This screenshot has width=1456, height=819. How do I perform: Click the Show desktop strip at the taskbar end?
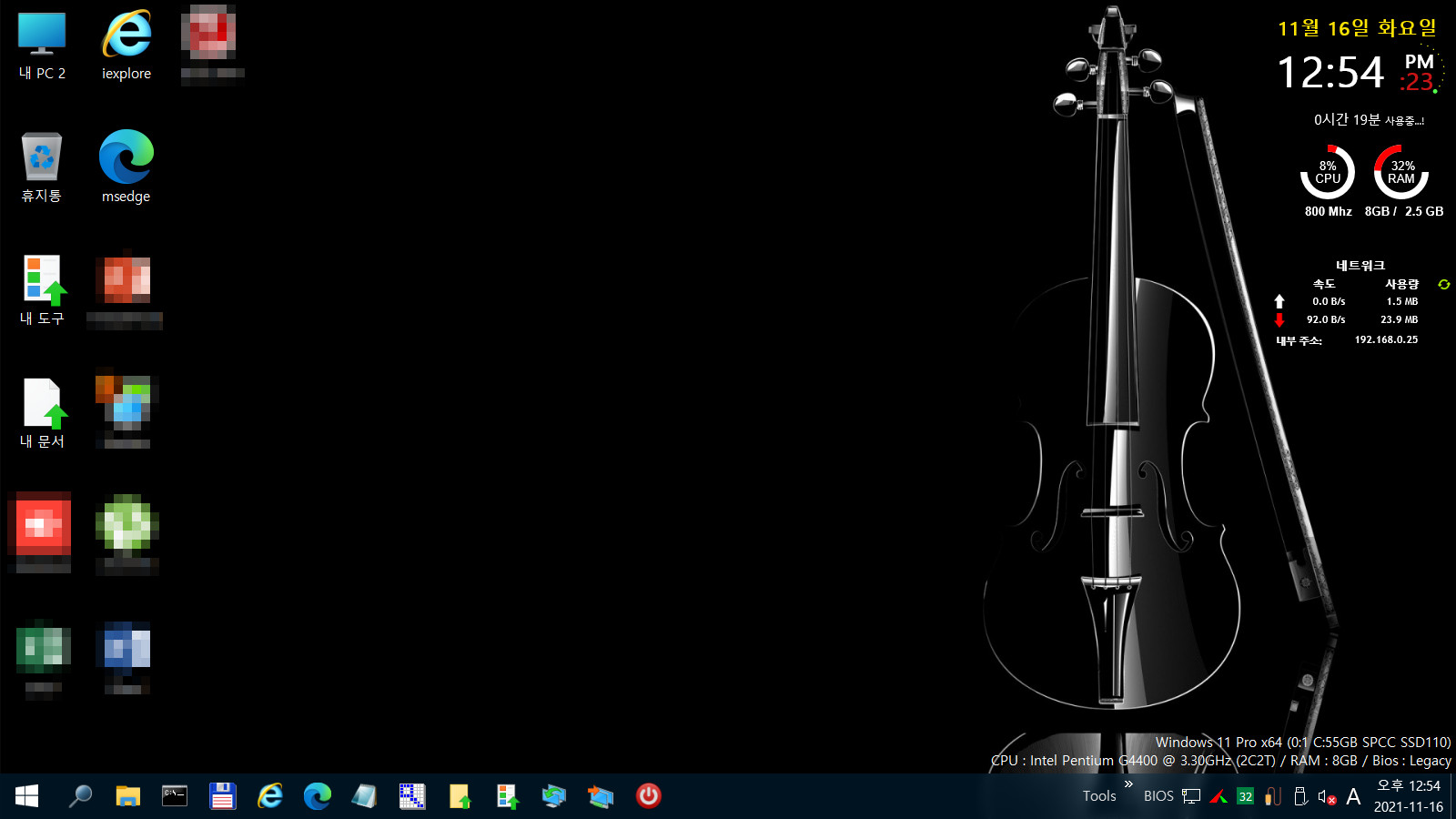tap(1452, 796)
